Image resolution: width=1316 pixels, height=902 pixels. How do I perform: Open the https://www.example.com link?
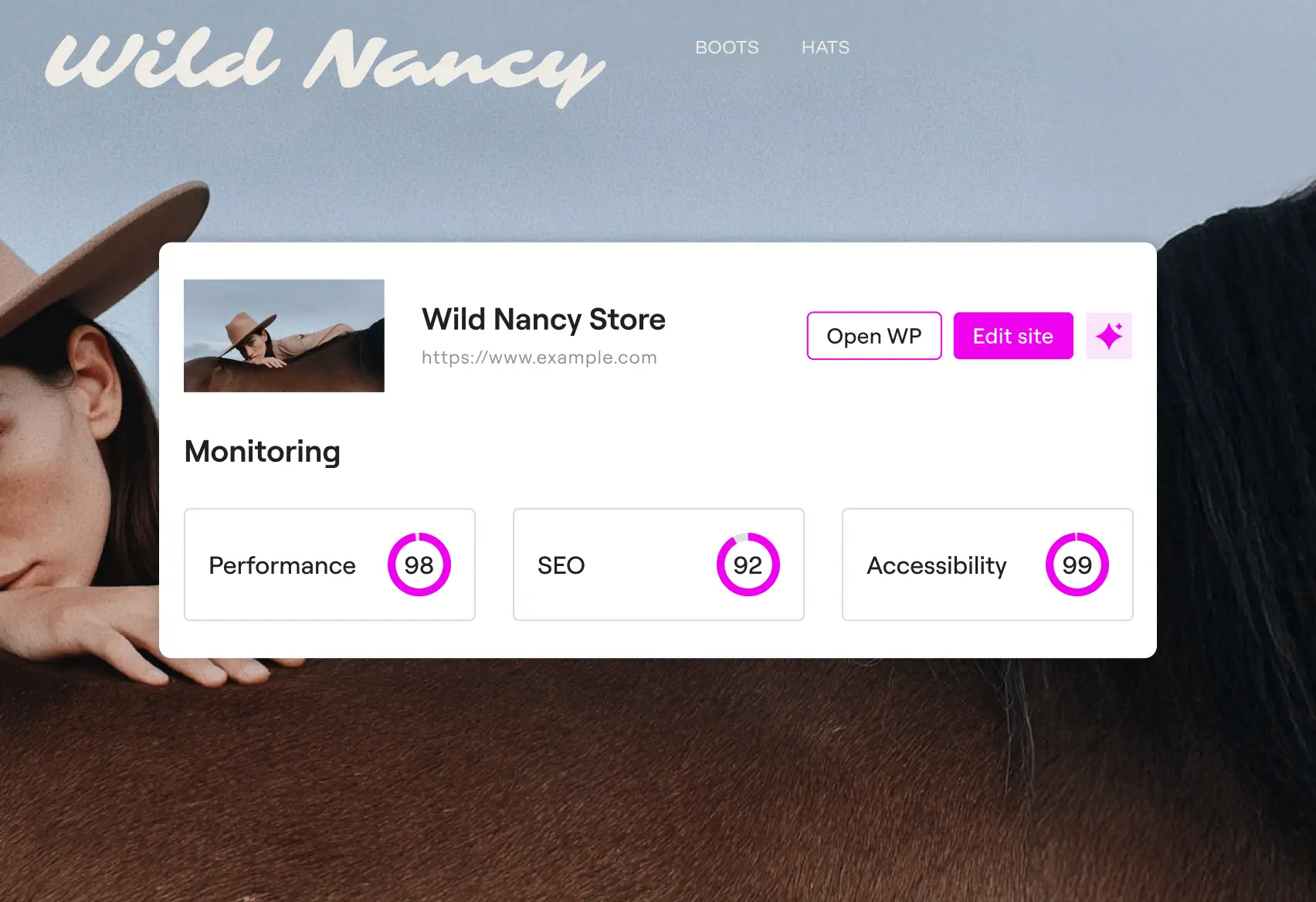point(539,358)
